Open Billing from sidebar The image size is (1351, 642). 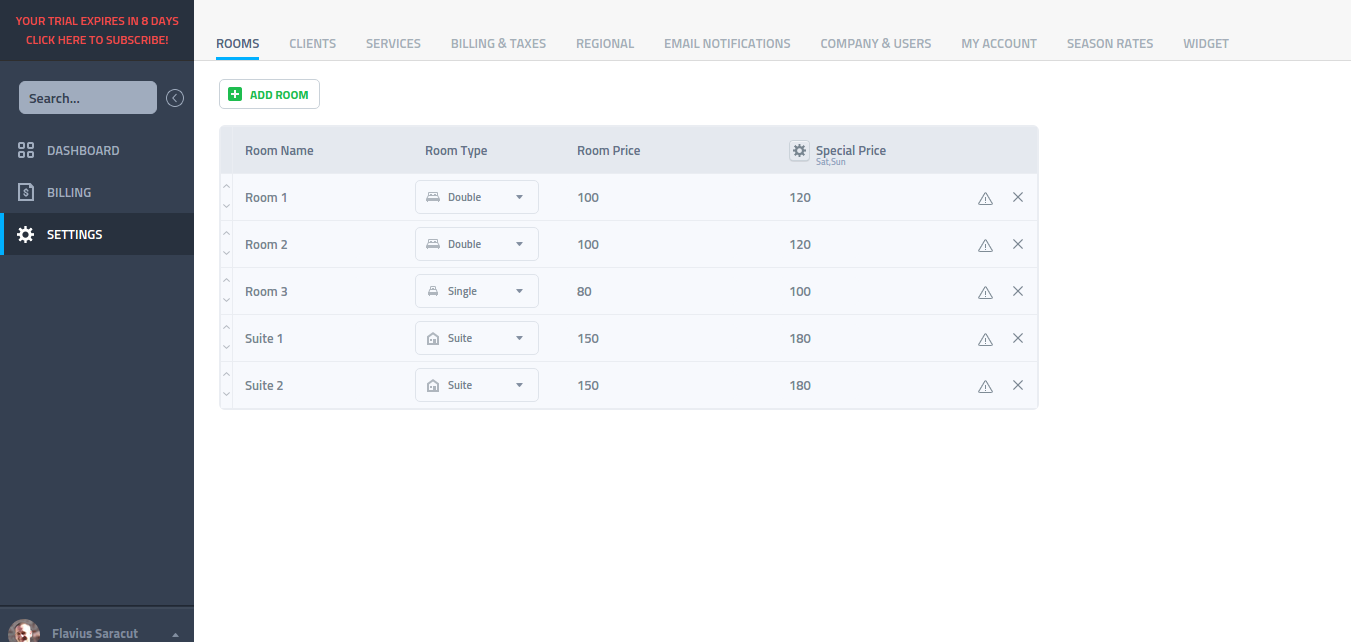97,192
